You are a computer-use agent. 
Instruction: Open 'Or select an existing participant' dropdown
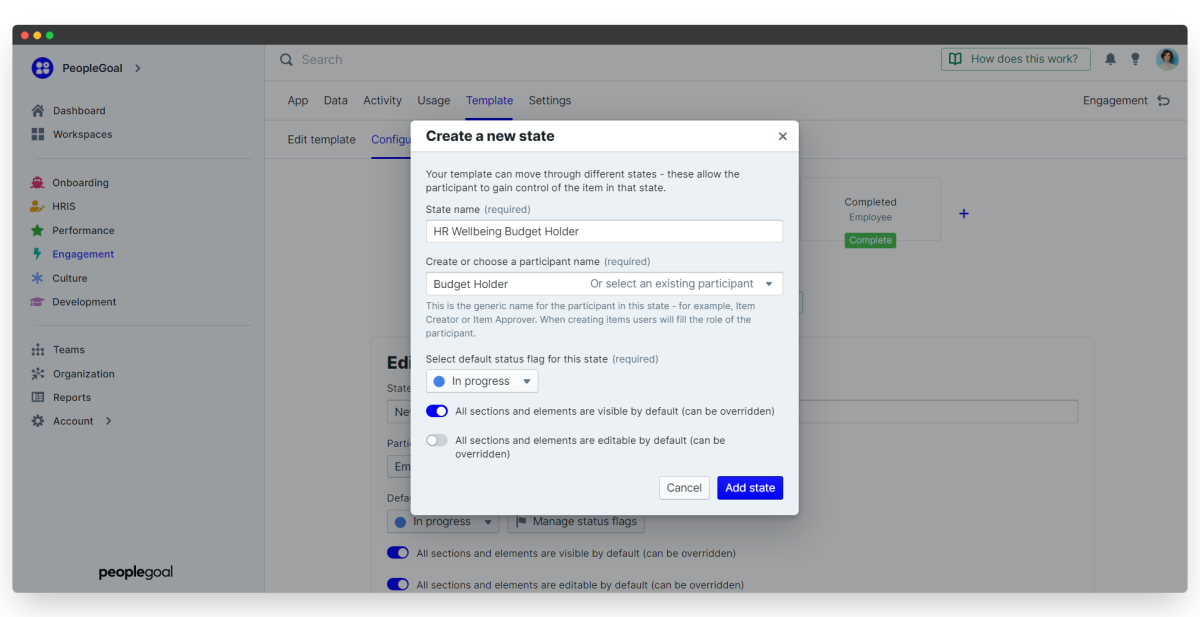[681, 284]
